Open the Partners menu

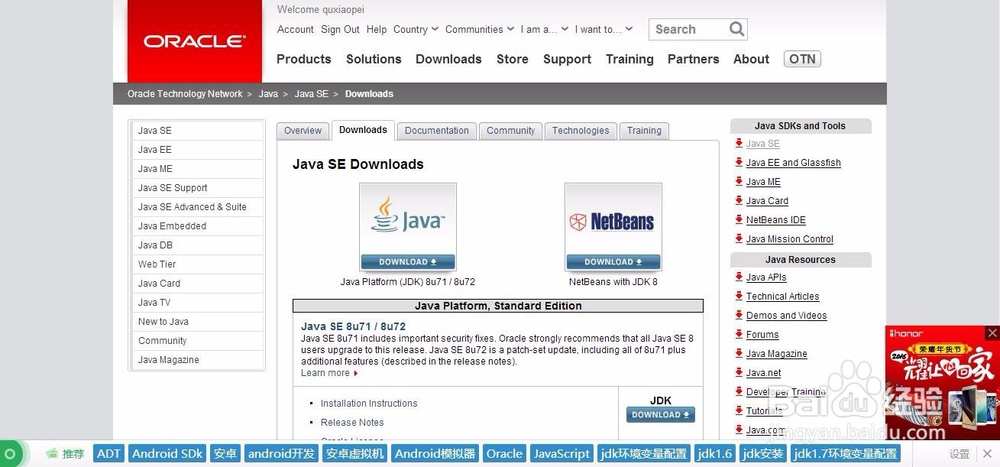(693, 59)
